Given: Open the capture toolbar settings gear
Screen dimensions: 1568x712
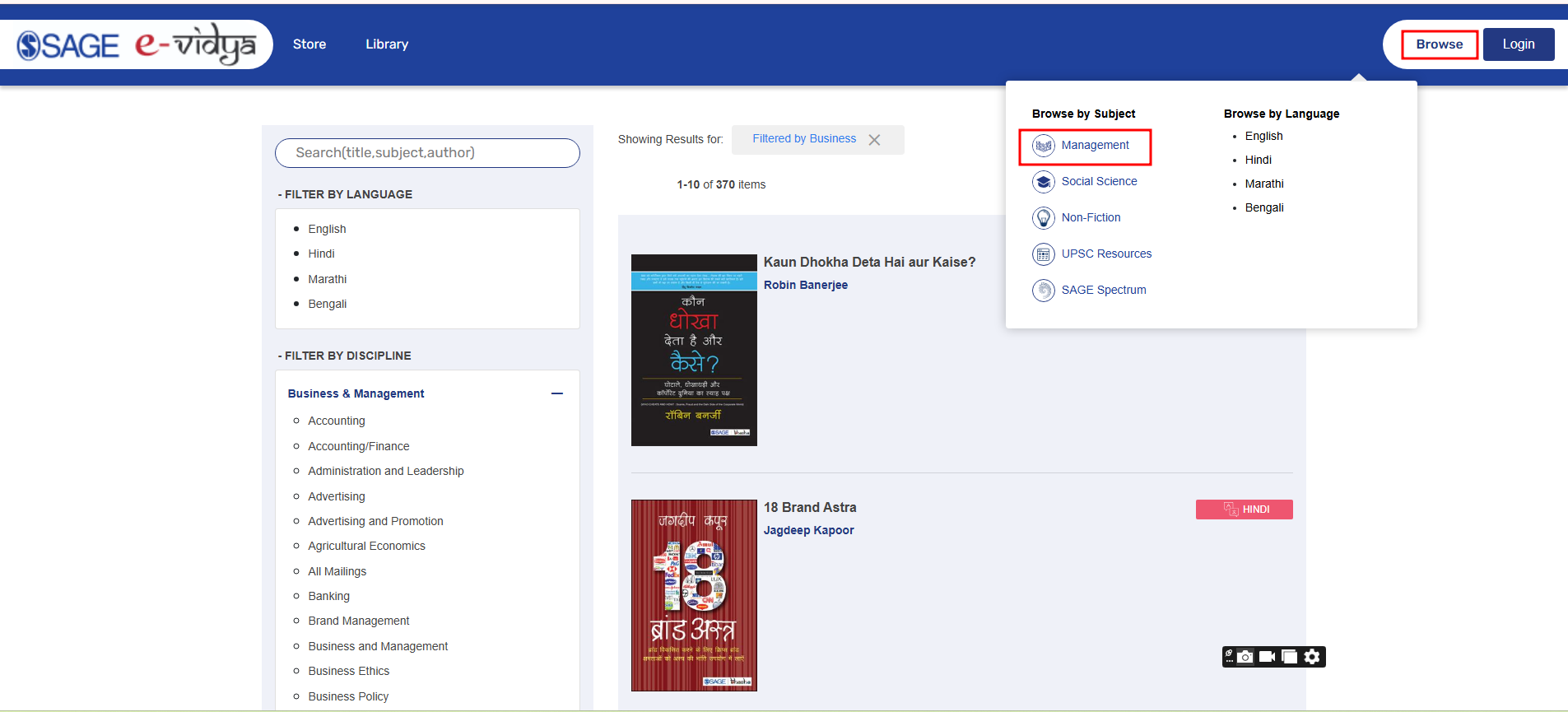Looking at the screenshot, I should click(x=1313, y=657).
